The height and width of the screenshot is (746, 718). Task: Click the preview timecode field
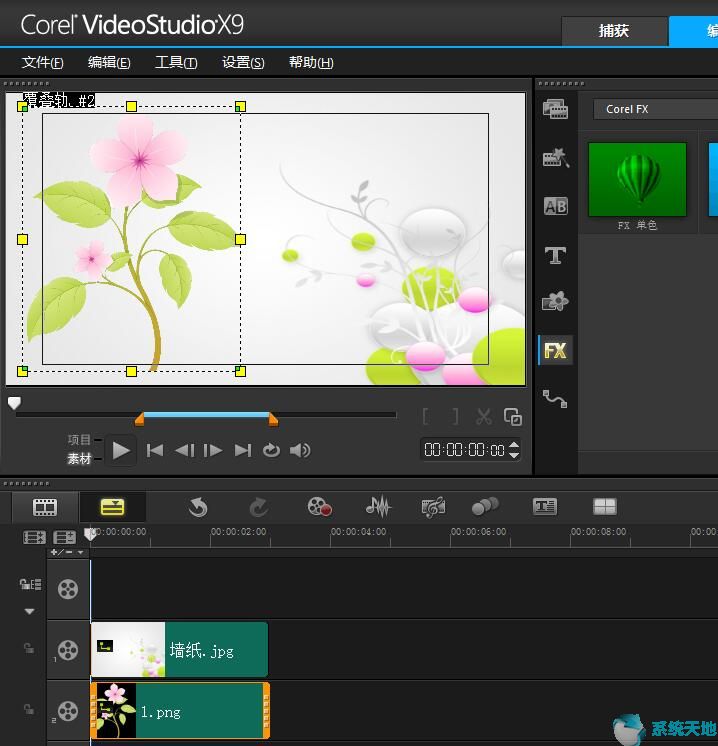pyautogui.click(x=465, y=450)
